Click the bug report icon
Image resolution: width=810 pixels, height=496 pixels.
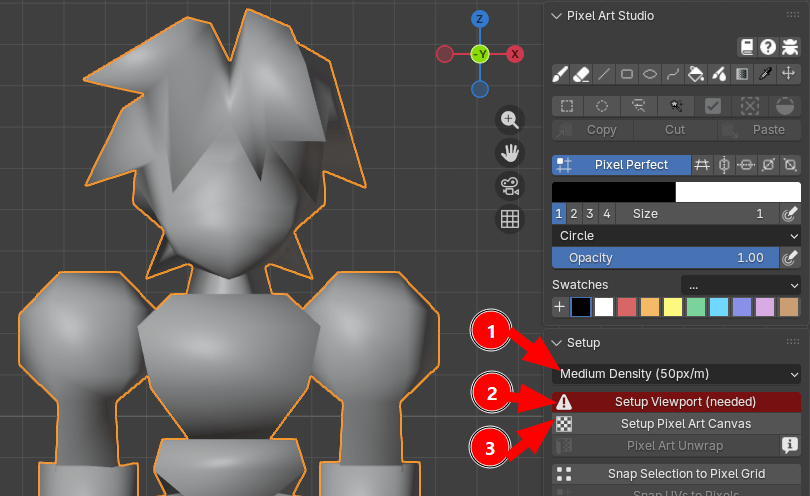[x=790, y=47]
